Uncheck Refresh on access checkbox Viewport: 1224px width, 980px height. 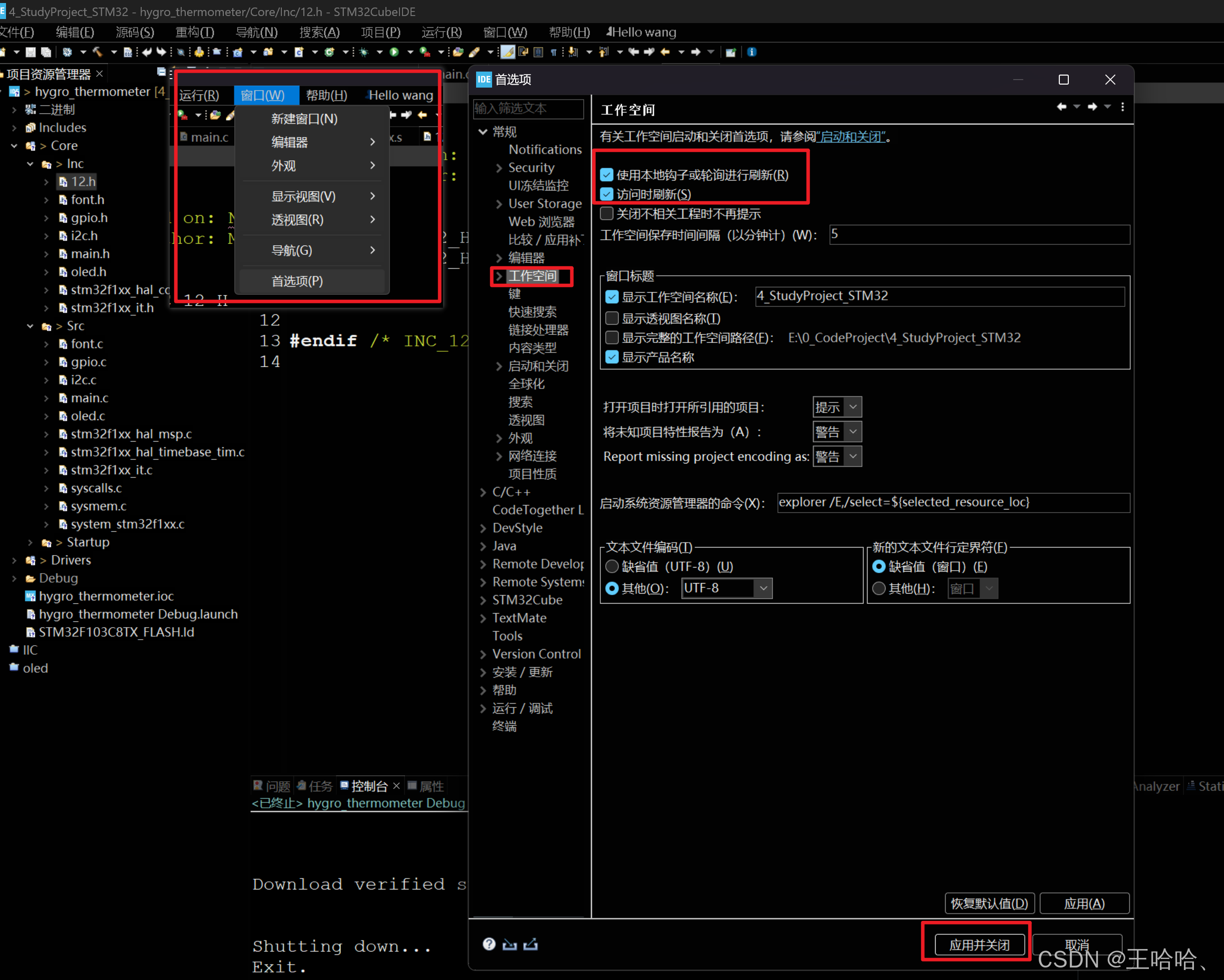tap(606, 194)
